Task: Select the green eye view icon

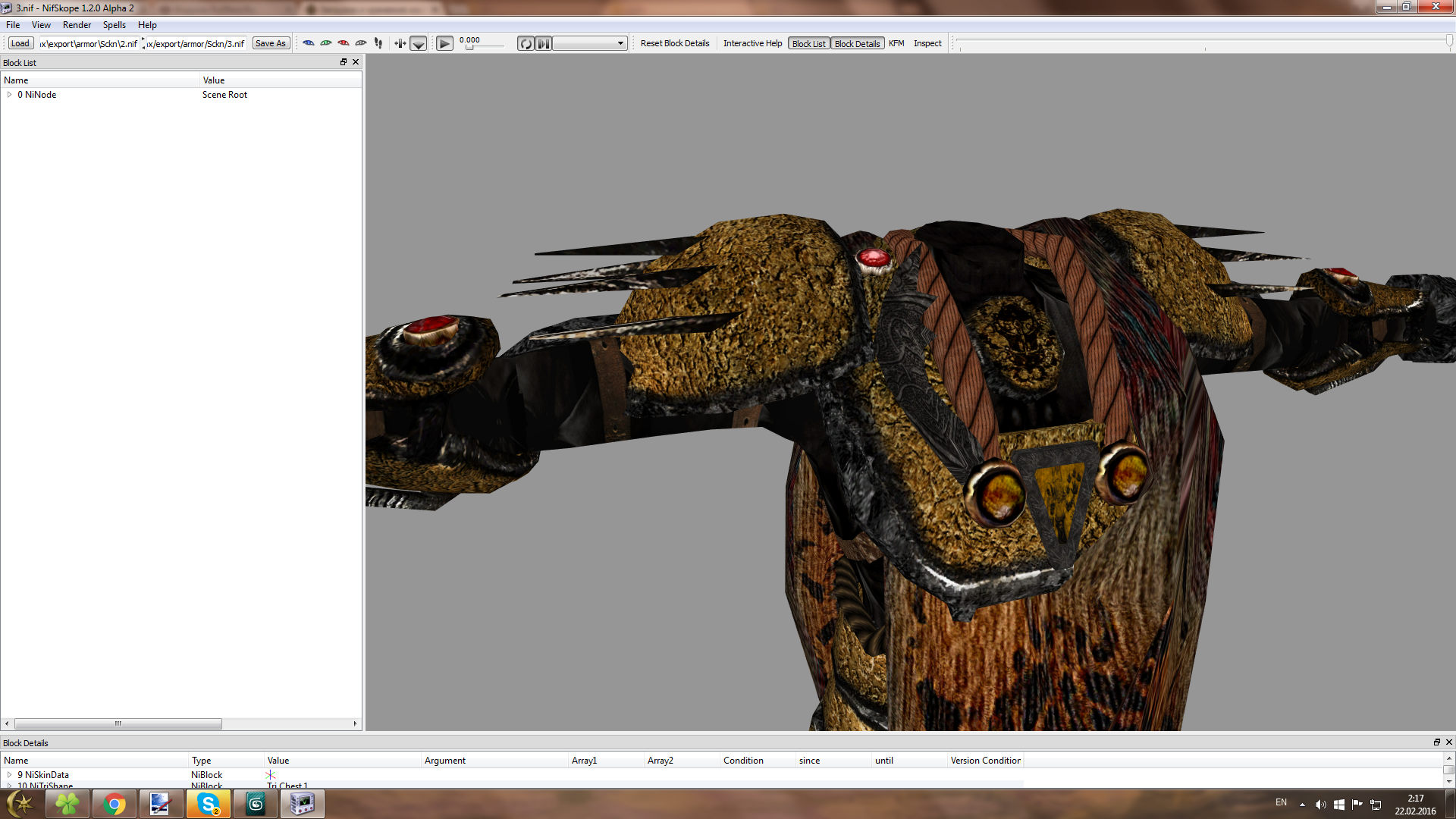Action: 326,43
